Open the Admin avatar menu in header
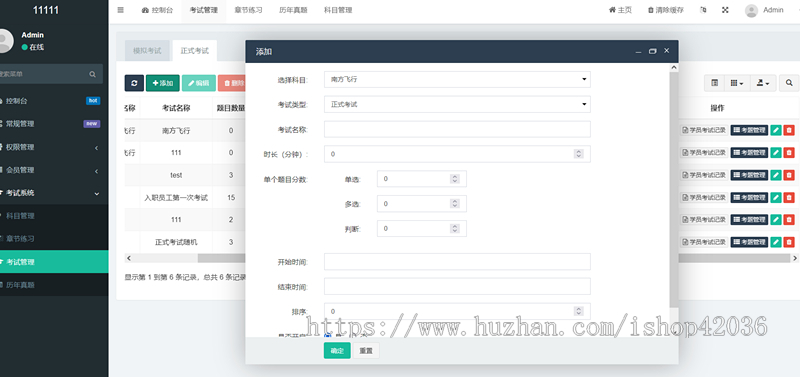This screenshot has width=800, height=377. coord(764,10)
